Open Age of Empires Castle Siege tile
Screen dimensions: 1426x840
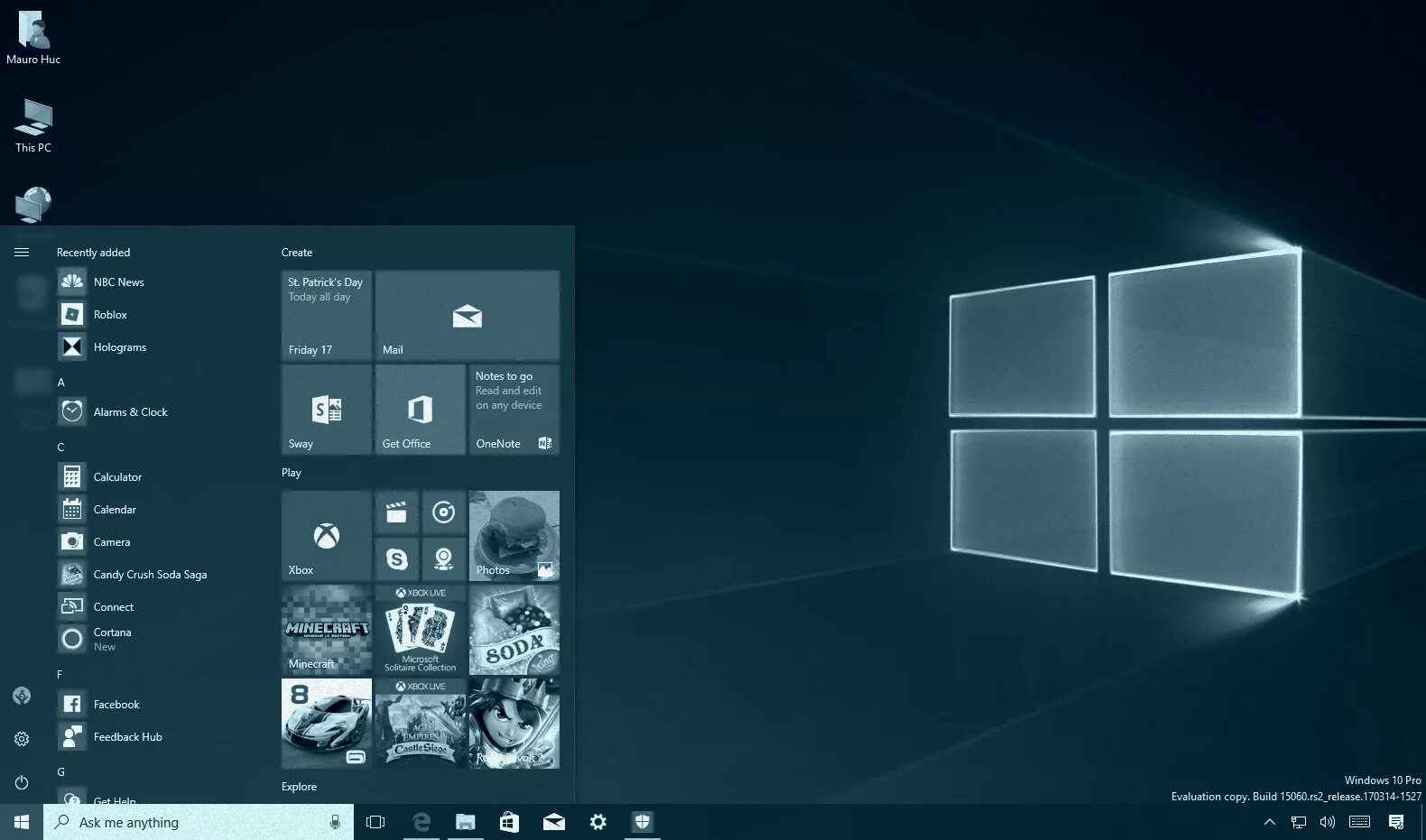[x=421, y=724]
